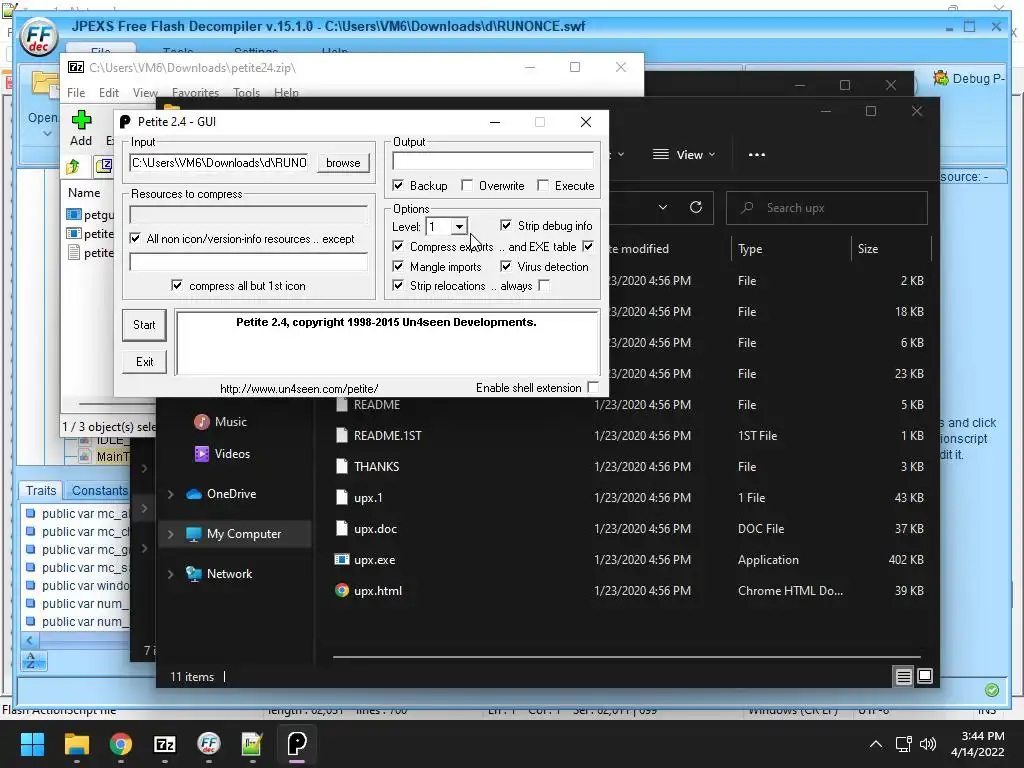Open File Explorer from the taskbar
Image resolution: width=1024 pixels, height=768 pixels.
[76, 744]
